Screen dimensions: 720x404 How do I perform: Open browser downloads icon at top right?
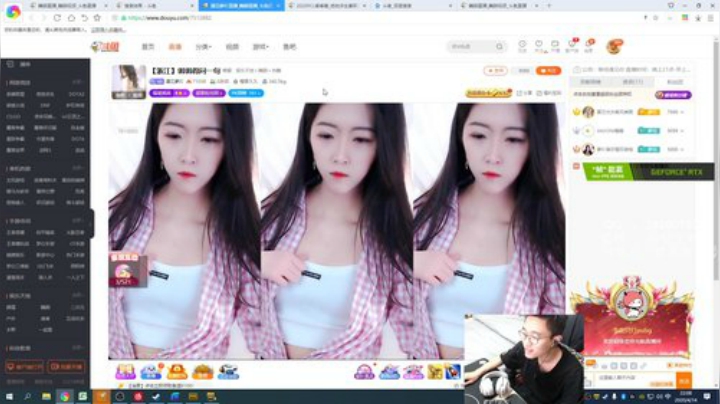coord(698,18)
